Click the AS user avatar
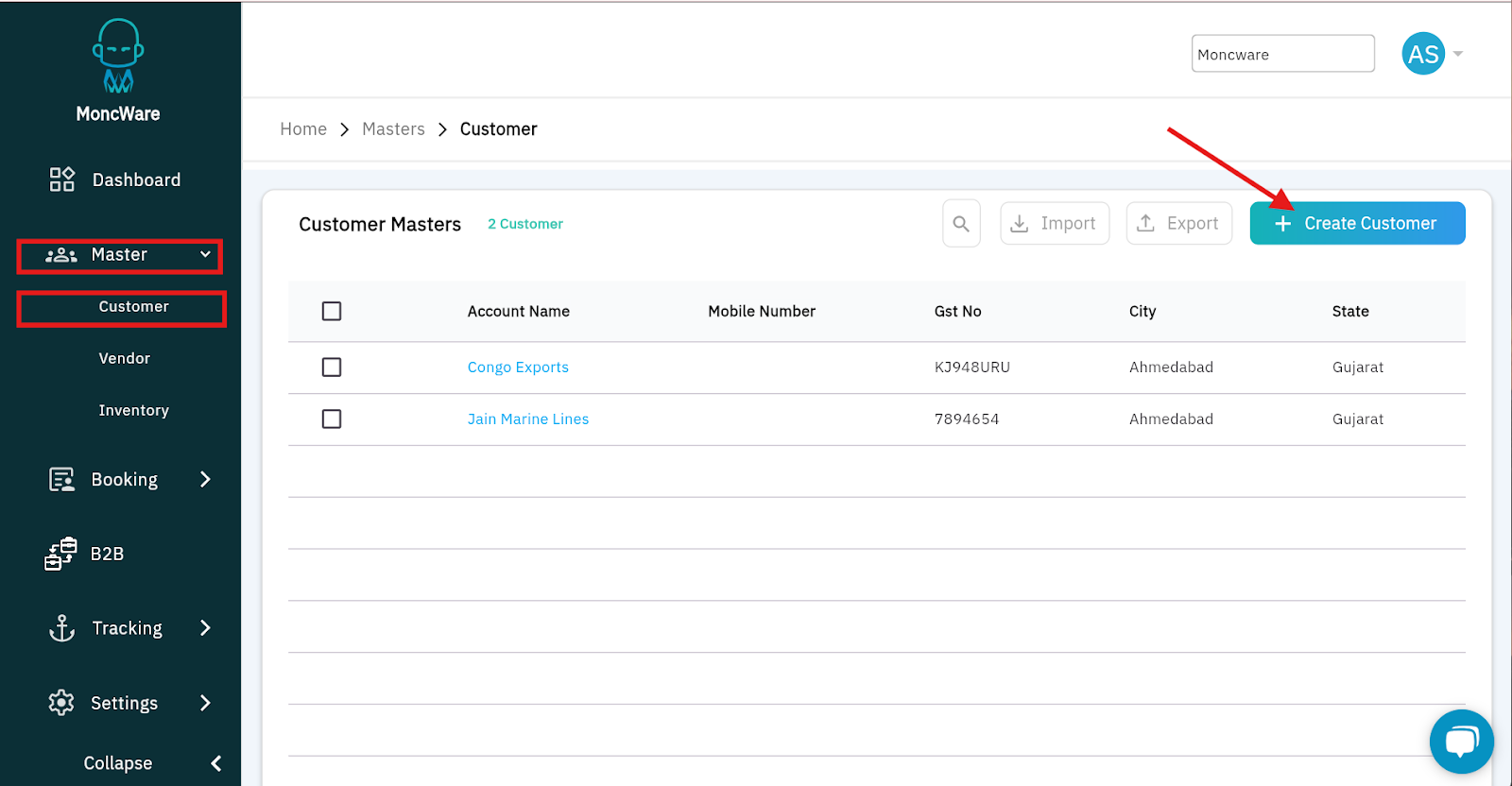The width and height of the screenshot is (1512, 786). coord(1423,54)
